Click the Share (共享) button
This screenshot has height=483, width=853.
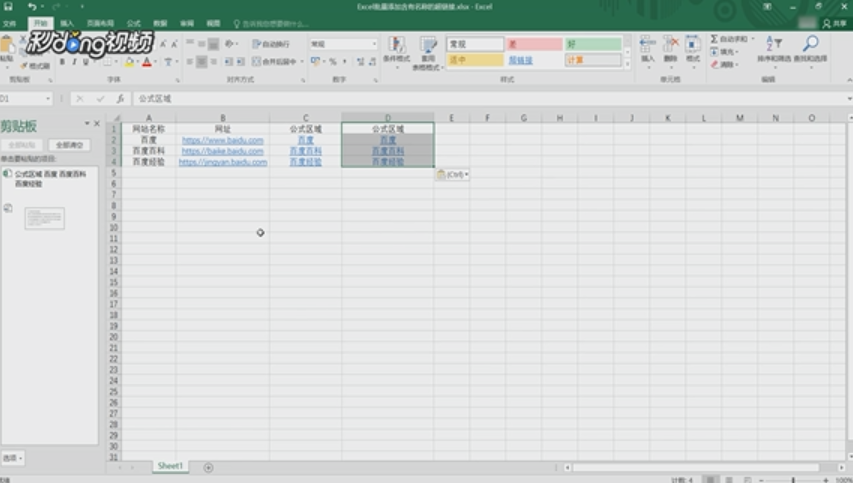tap(835, 23)
